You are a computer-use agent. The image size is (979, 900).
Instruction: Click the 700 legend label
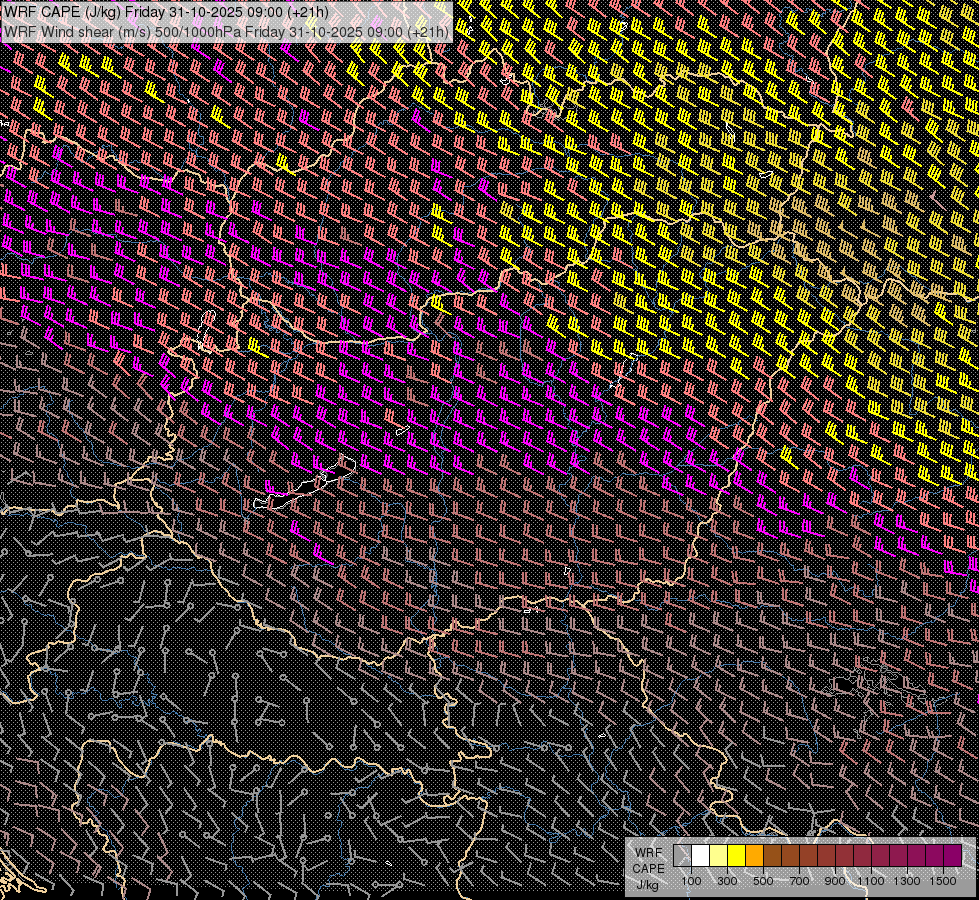tap(799, 881)
